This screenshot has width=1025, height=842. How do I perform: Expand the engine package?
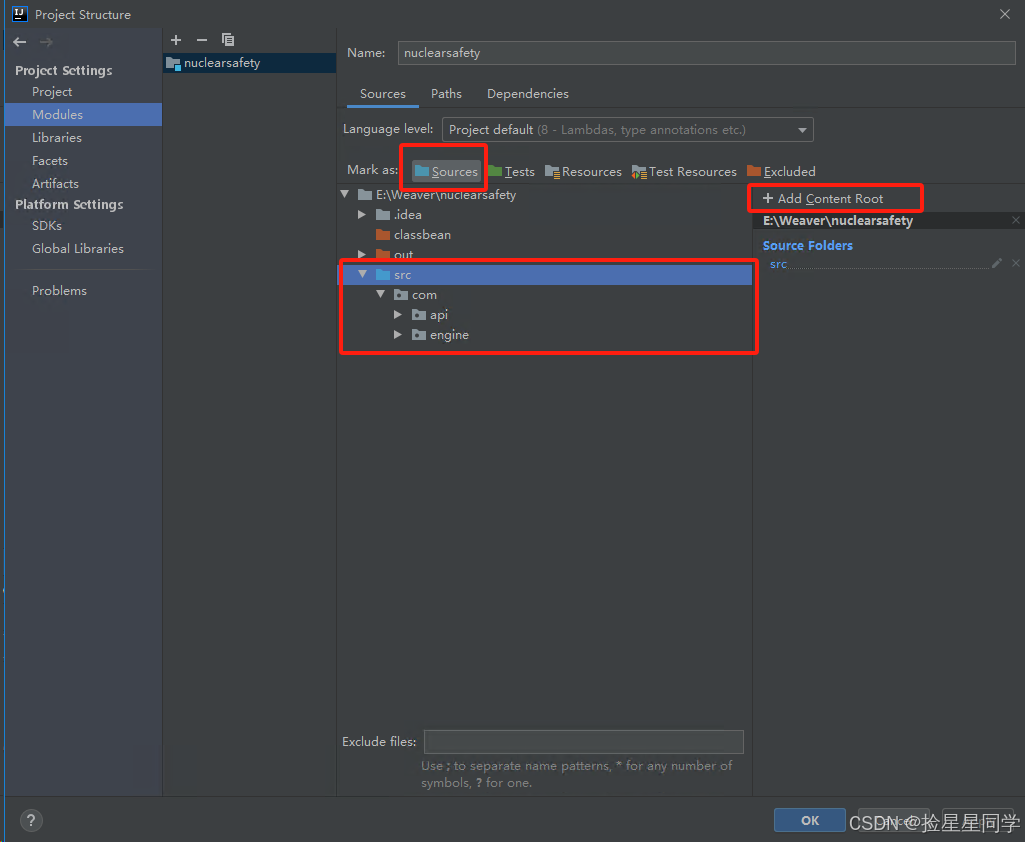coord(397,335)
